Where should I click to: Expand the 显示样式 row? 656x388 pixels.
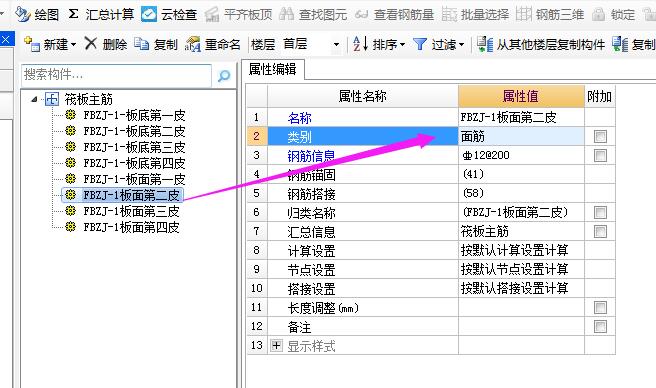point(276,346)
